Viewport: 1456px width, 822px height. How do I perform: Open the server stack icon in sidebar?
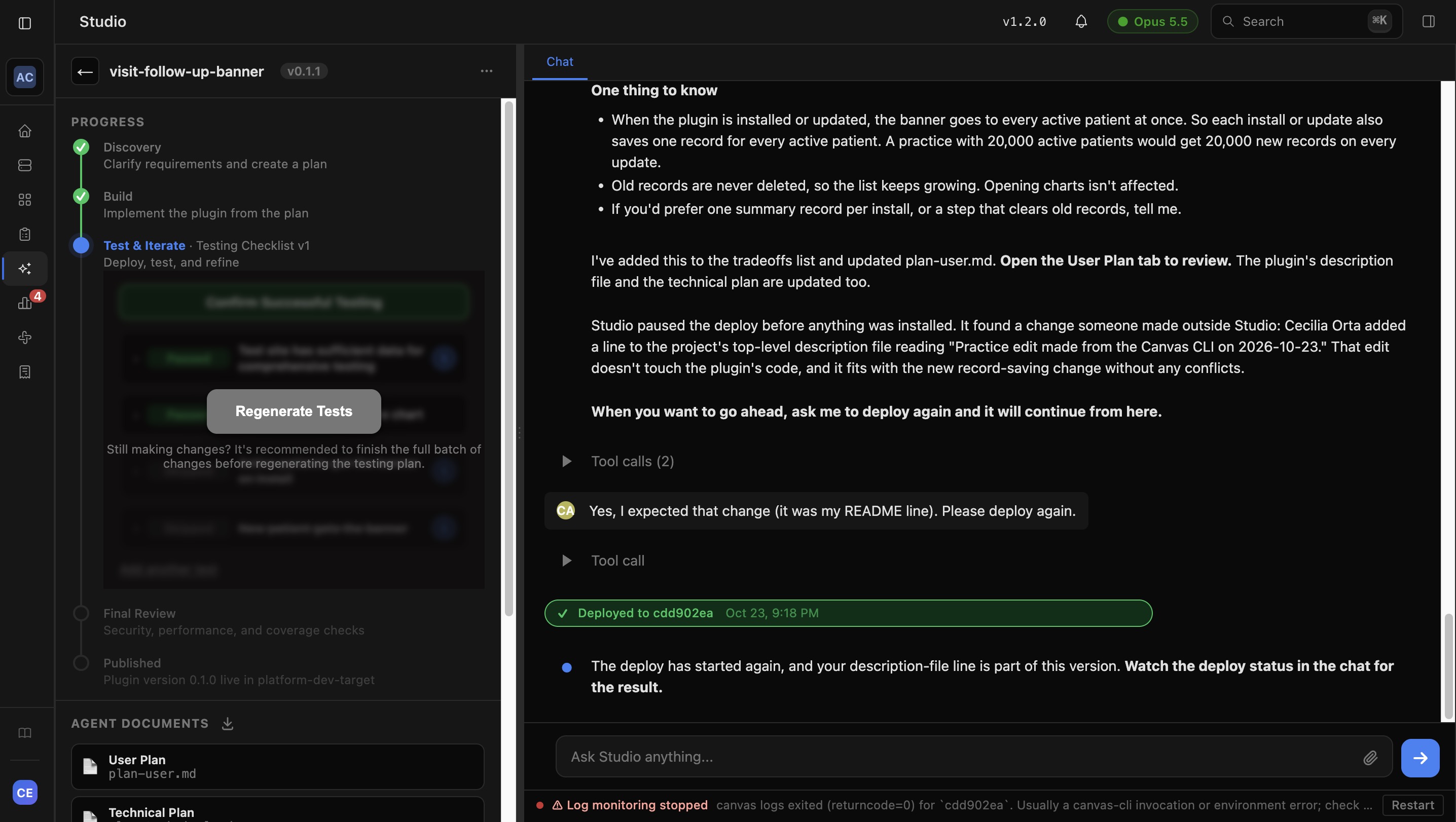(x=24, y=165)
